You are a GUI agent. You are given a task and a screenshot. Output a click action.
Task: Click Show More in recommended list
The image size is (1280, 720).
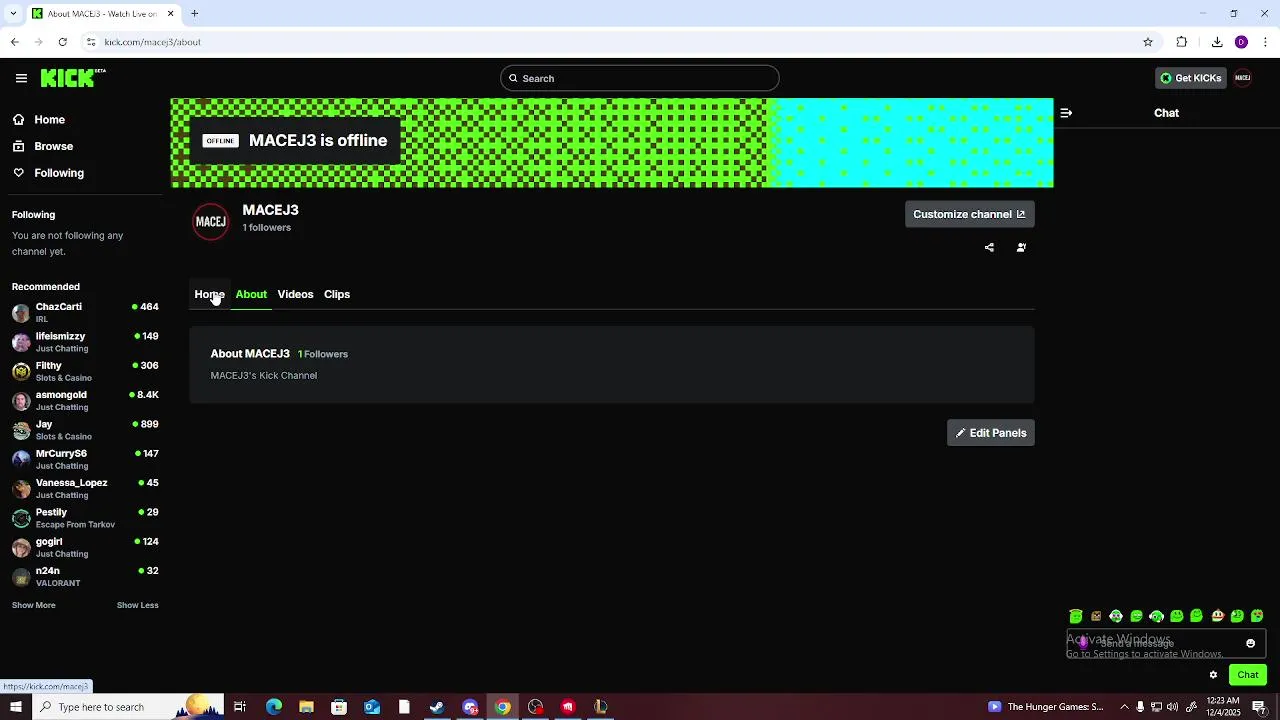(34, 605)
